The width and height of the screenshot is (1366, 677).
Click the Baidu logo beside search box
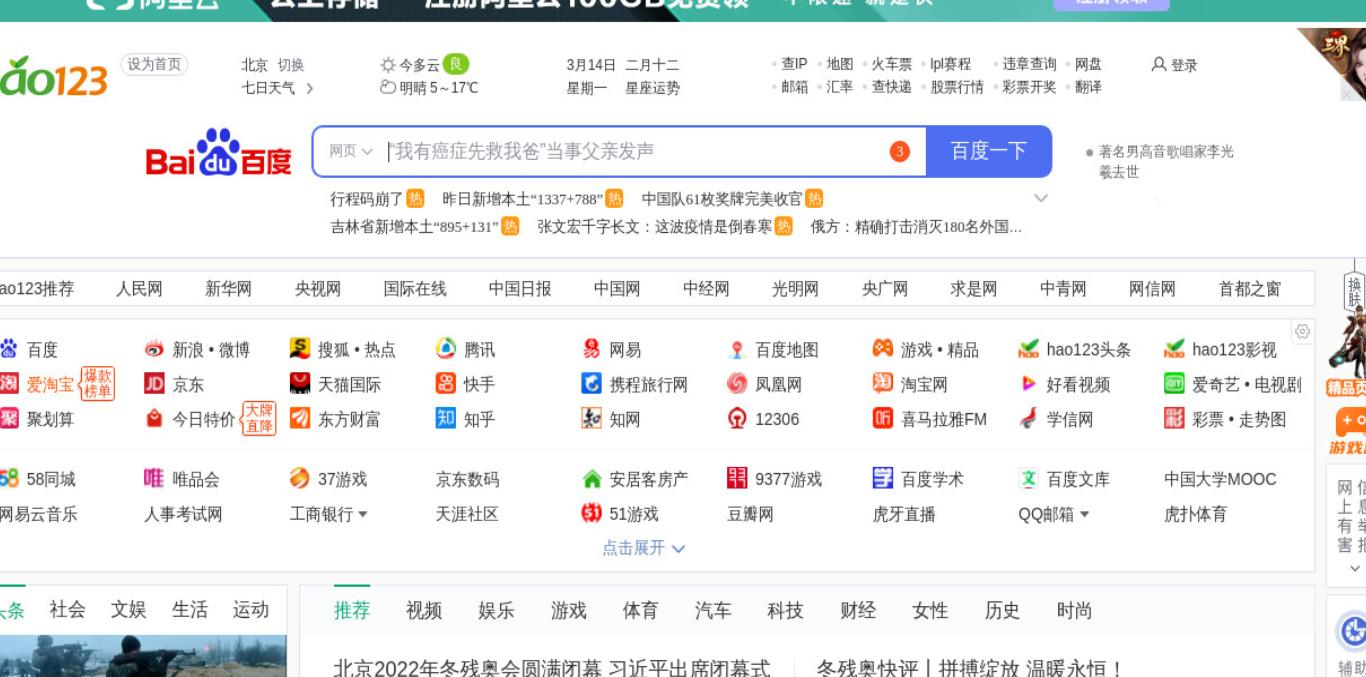click(218, 153)
